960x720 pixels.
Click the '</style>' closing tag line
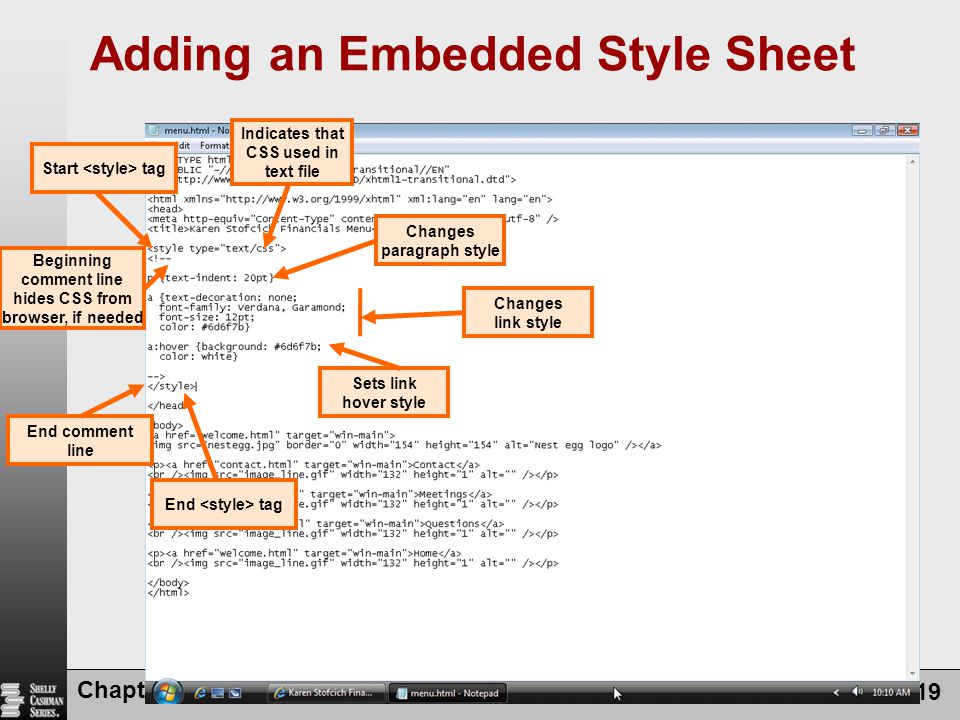click(x=171, y=386)
